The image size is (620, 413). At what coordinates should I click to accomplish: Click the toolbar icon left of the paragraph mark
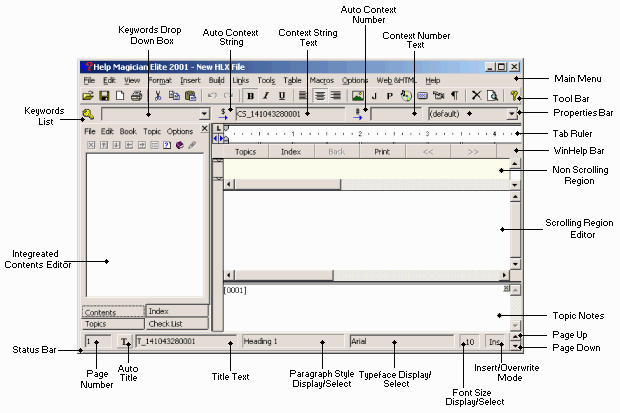(438, 96)
